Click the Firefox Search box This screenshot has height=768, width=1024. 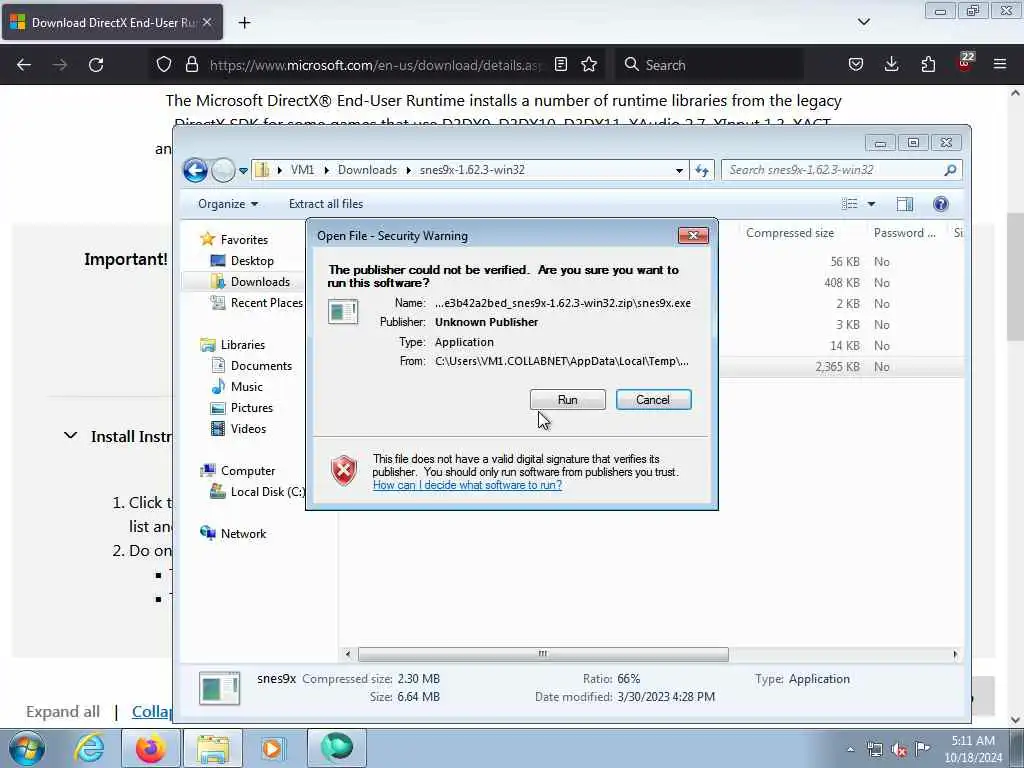[x=710, y=65]
